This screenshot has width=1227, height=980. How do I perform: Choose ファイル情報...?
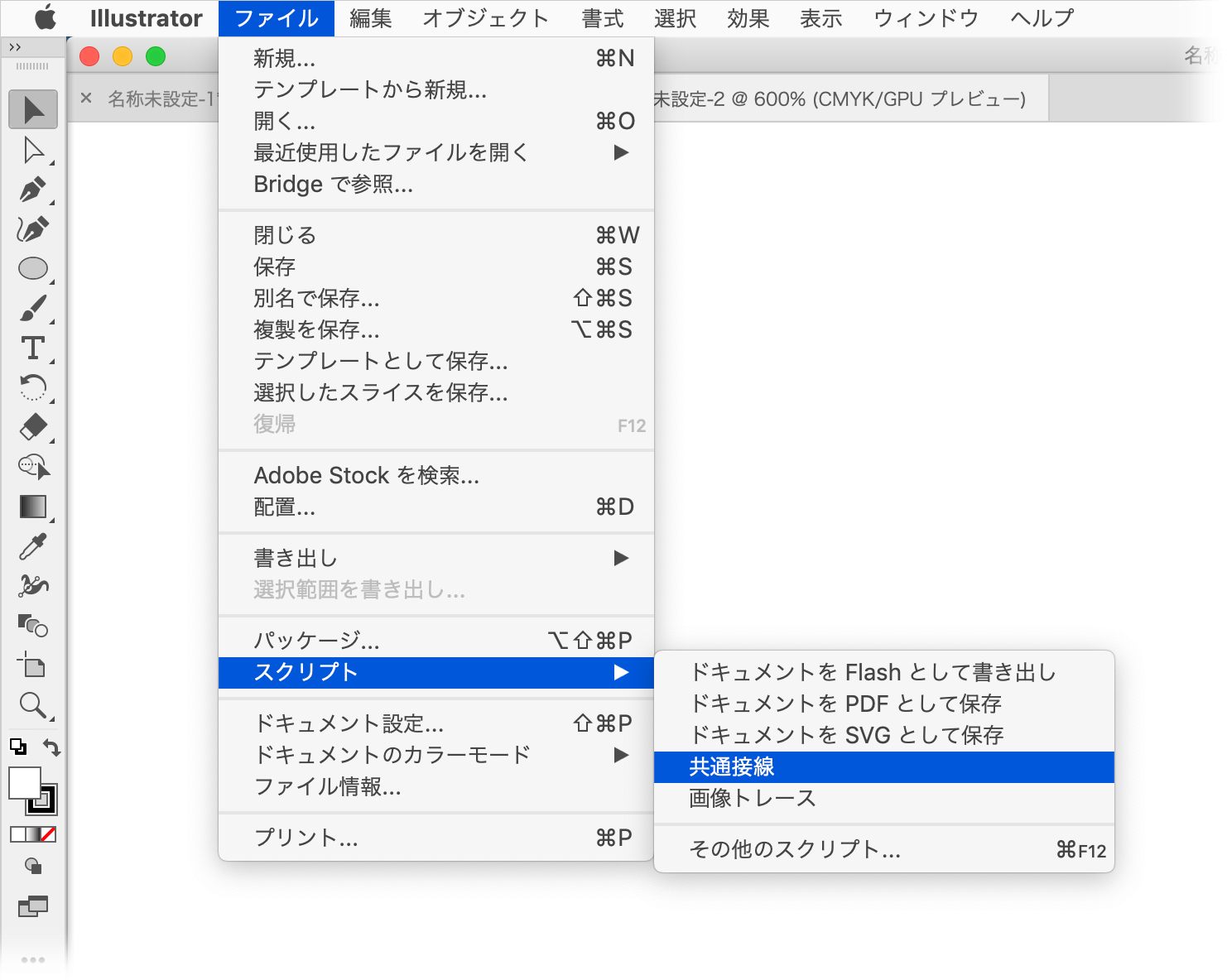[436, 786]
